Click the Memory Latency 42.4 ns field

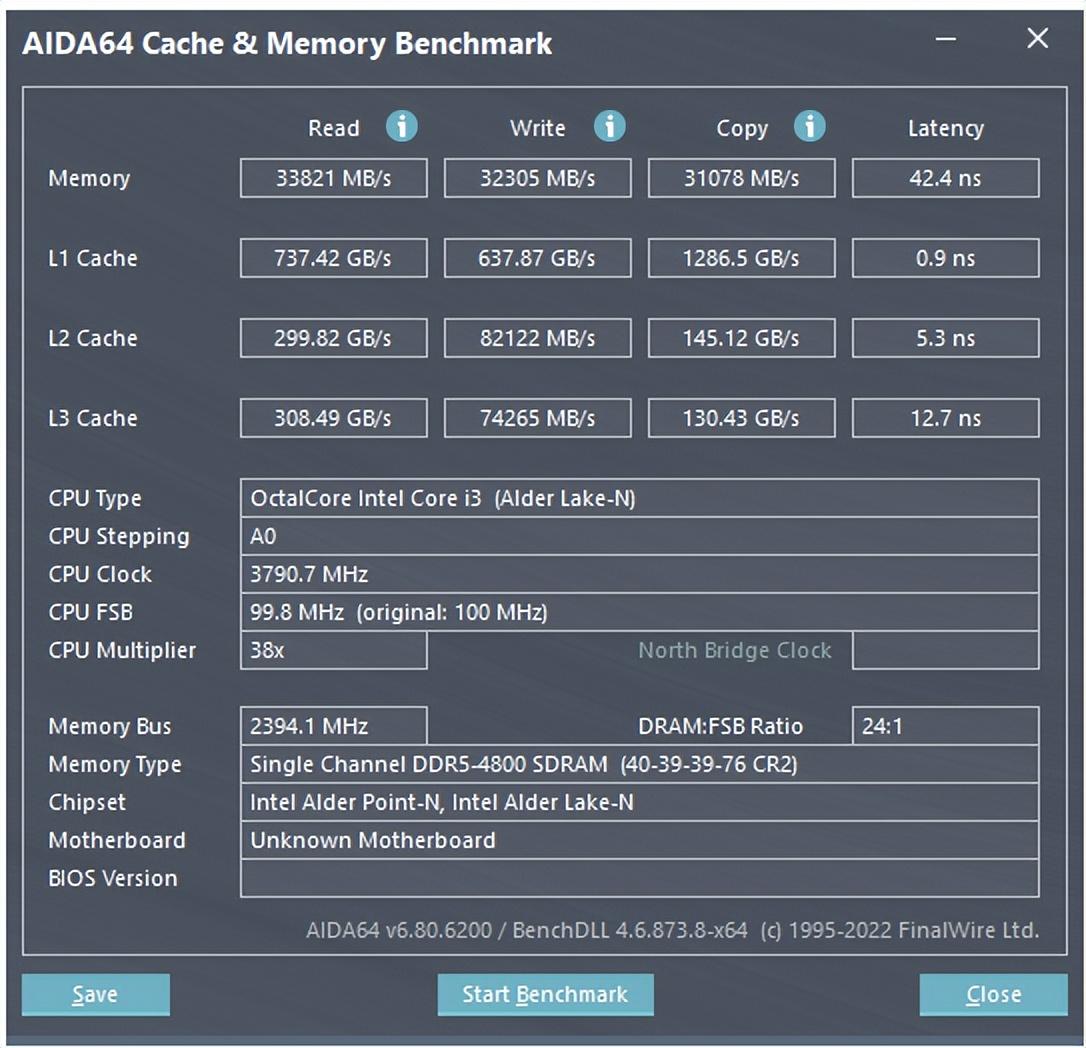[x=945, y=178]
